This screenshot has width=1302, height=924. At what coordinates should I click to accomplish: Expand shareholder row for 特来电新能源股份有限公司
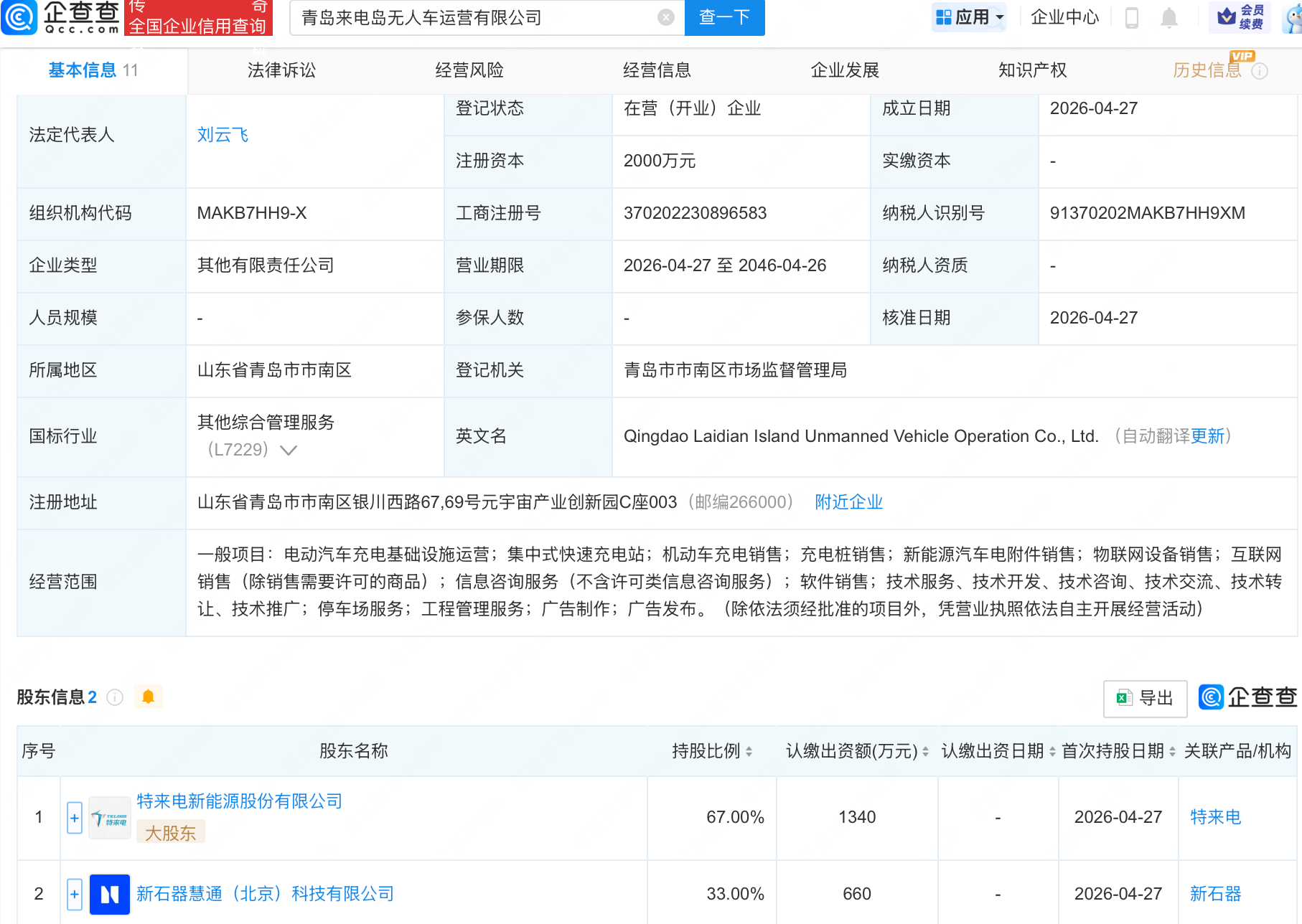74,817
